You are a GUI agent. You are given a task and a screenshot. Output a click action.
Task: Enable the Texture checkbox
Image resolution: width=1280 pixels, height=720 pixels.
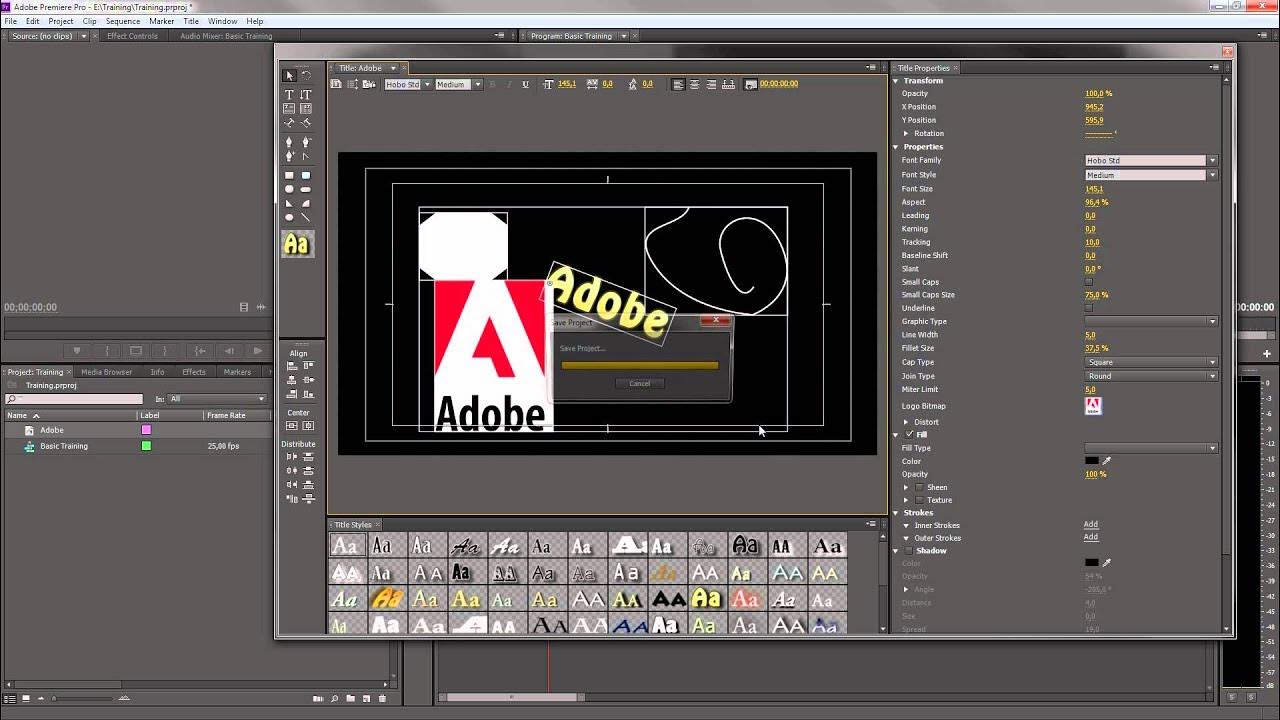coord(919,500)
